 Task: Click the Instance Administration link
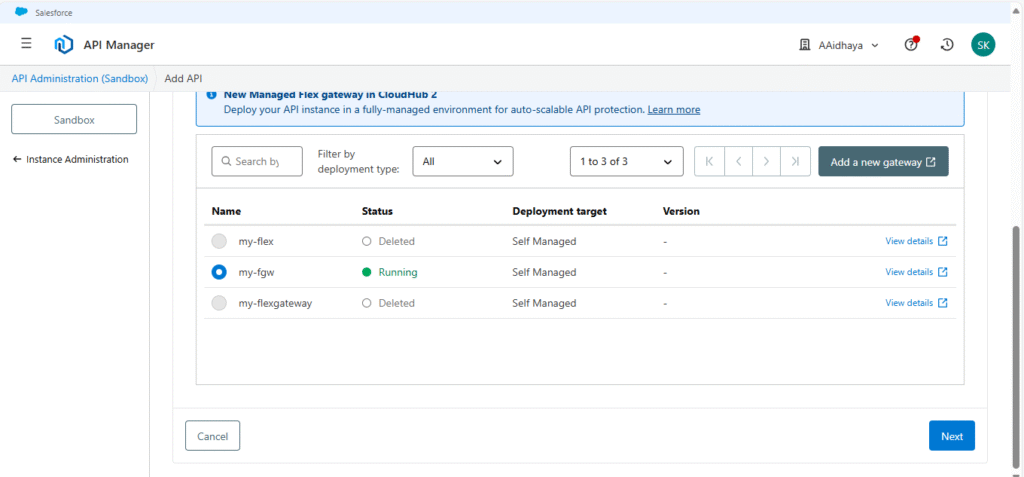(x=77, y=159)
